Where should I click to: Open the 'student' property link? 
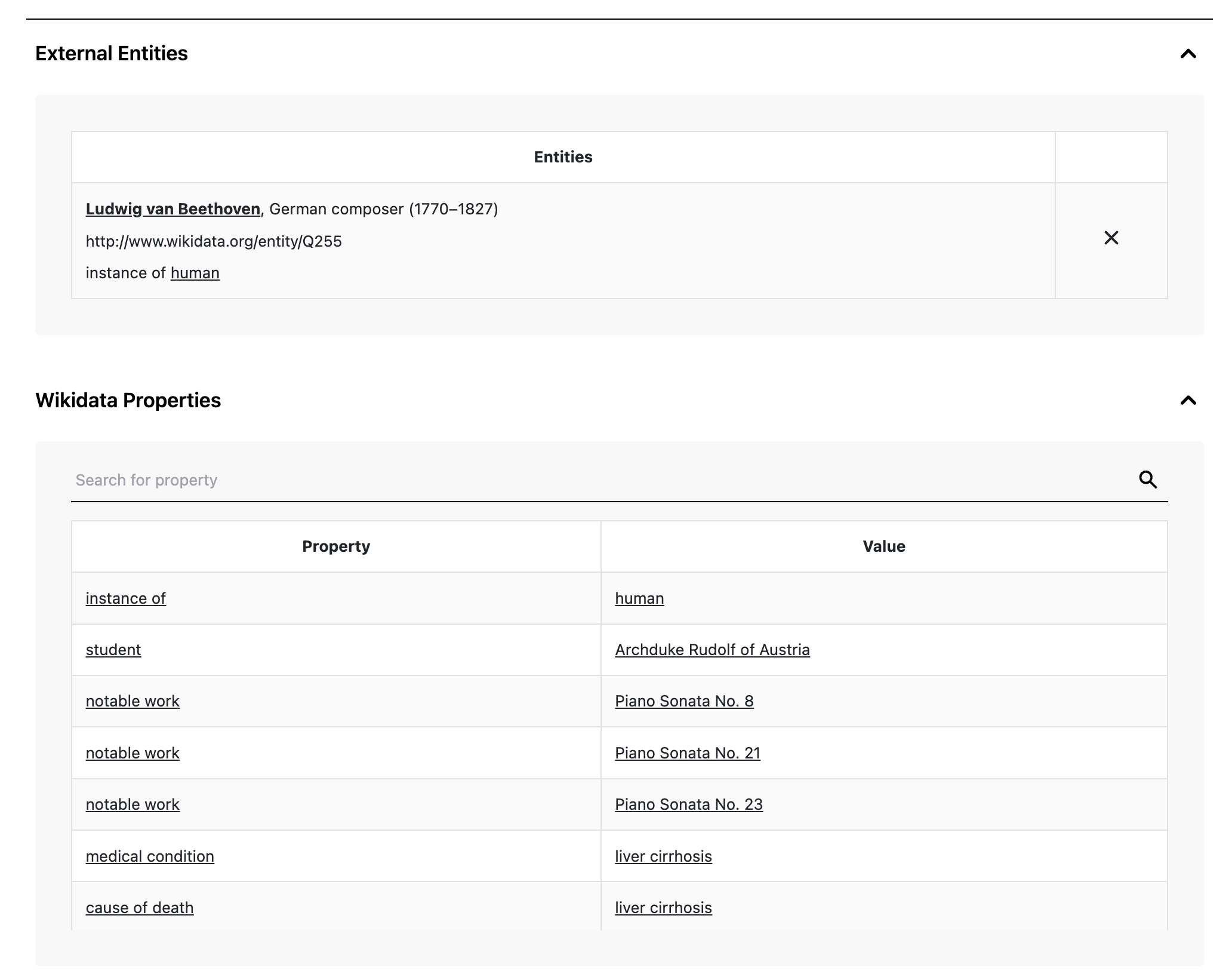[113, 650]
